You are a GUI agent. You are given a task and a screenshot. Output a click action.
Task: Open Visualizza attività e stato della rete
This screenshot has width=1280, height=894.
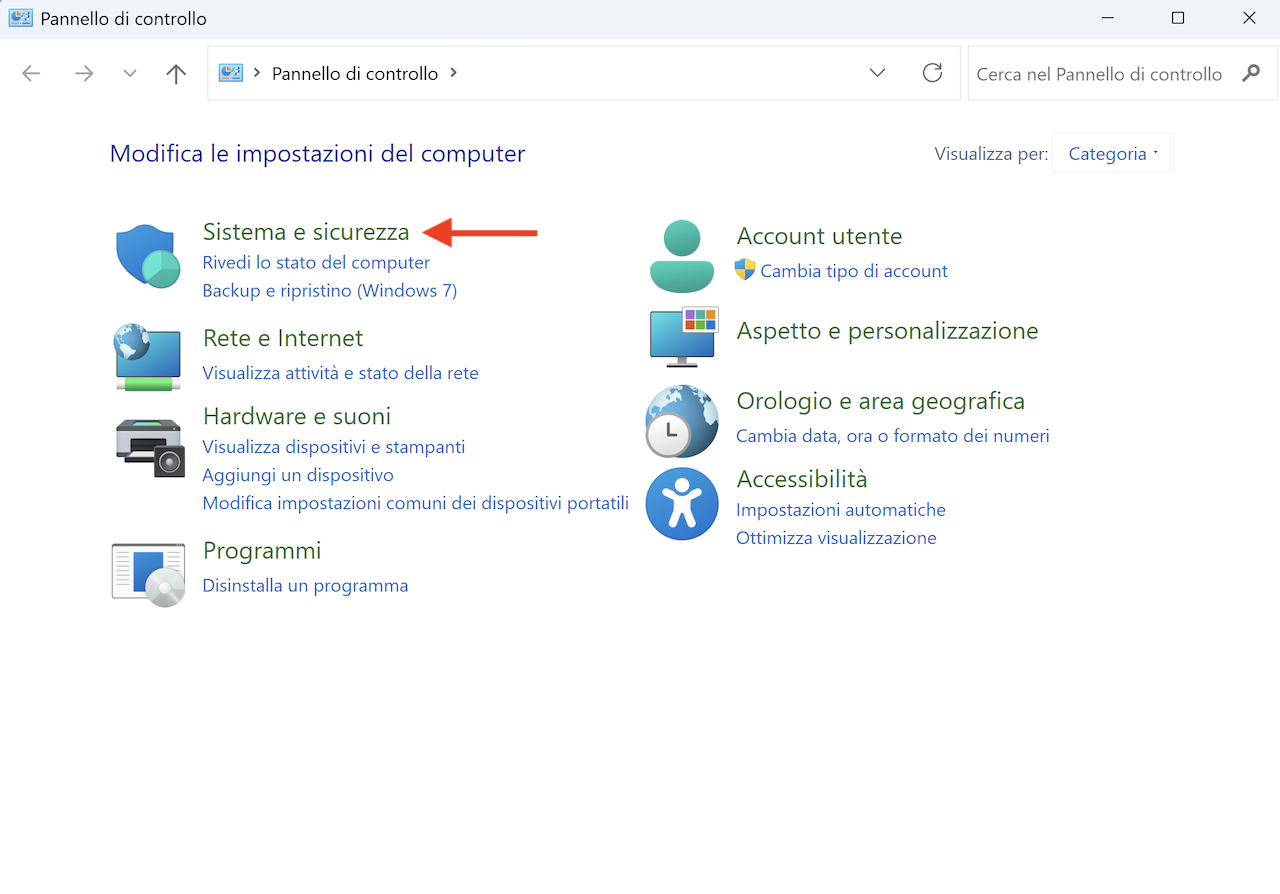(340, 373)
